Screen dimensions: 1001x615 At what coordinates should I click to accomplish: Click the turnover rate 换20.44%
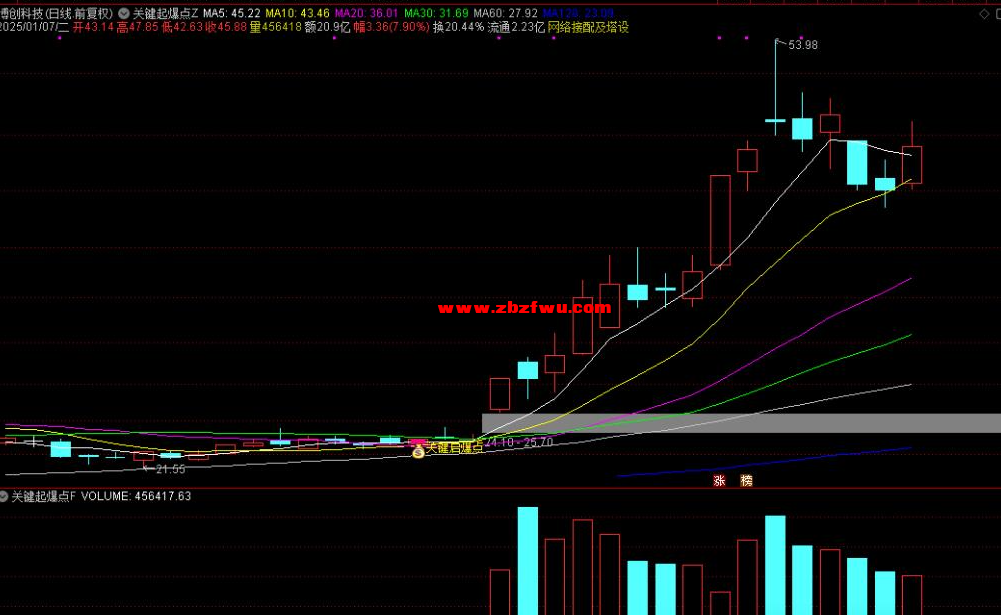(458, 27)
